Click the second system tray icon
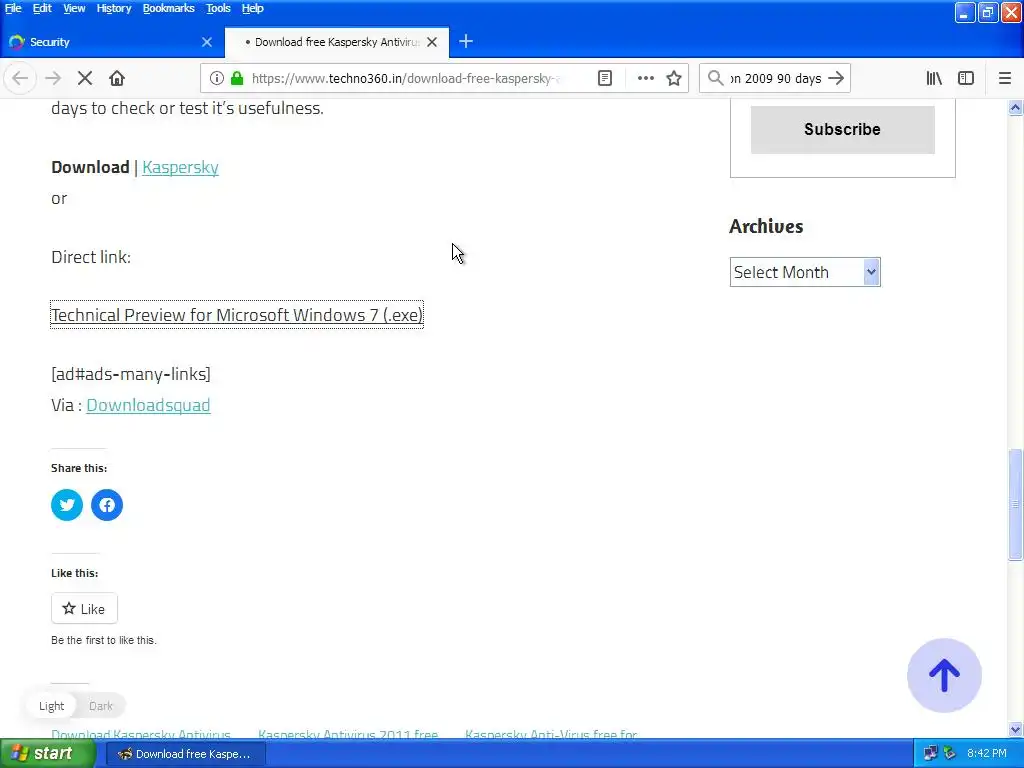 click(x=950, y=754)
